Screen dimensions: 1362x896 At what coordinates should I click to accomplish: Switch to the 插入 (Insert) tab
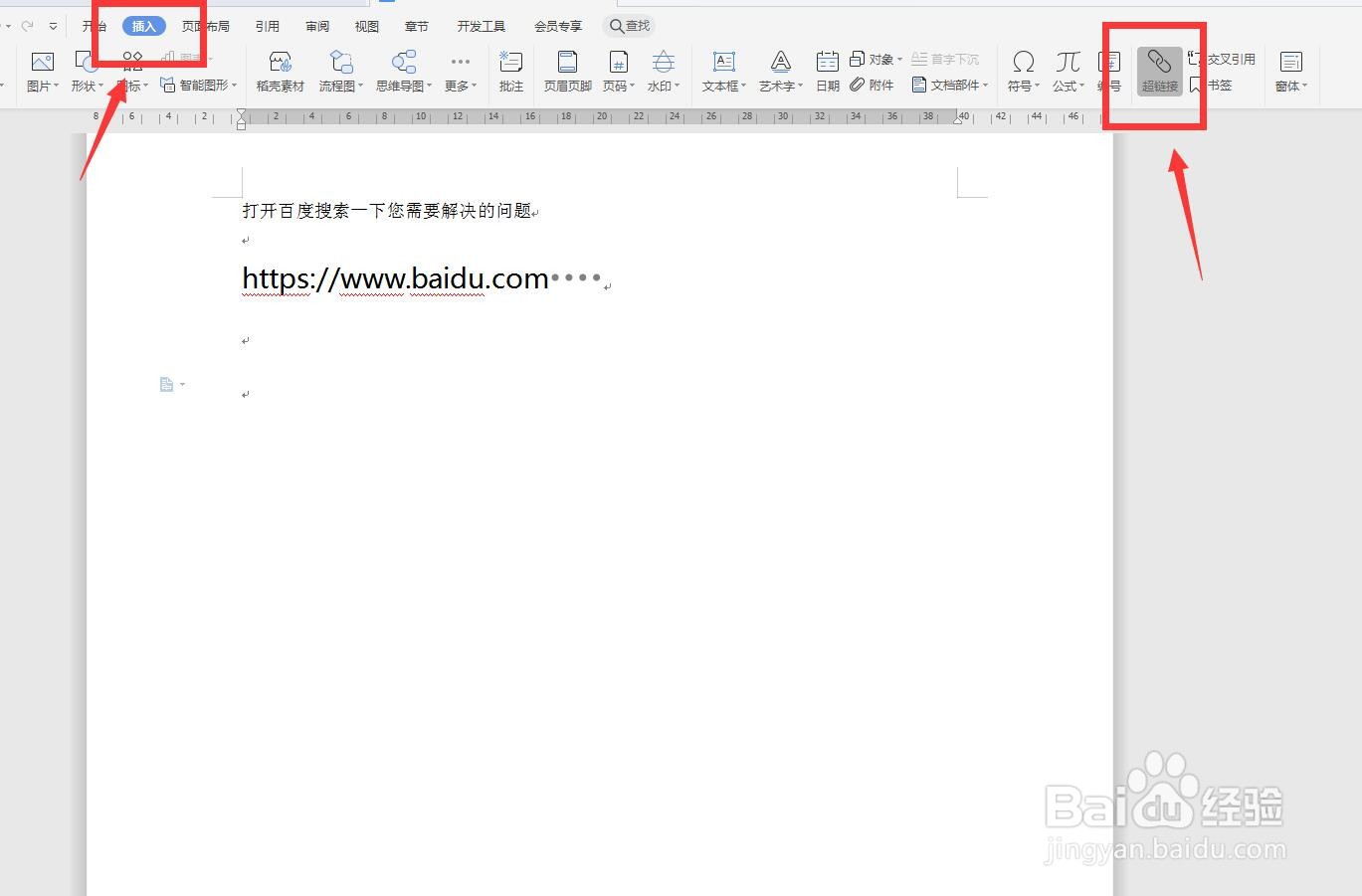point(144,26)
